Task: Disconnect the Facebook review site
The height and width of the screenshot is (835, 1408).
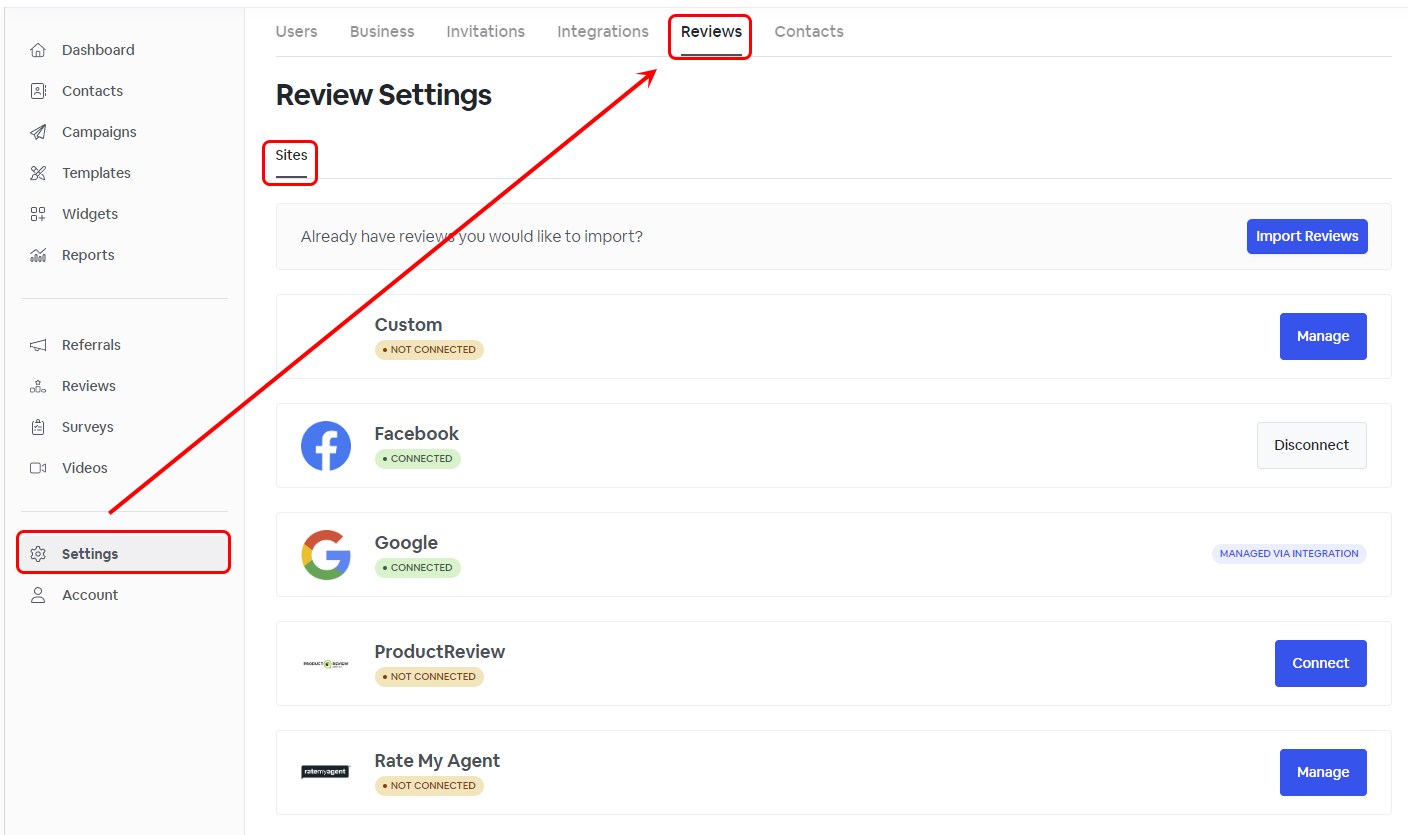Action: (1311, 446)
